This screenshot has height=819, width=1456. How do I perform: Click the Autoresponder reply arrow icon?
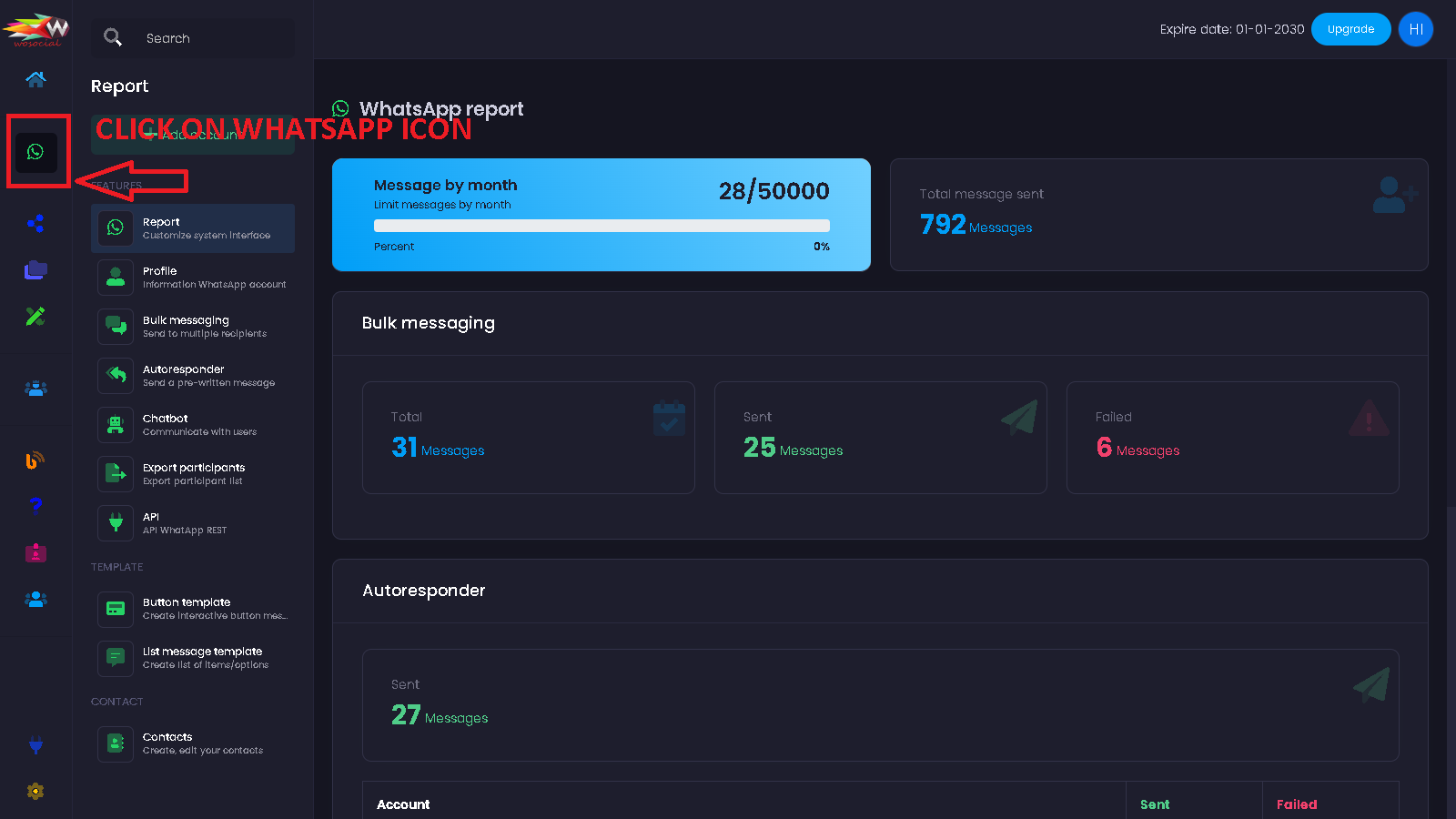point(116,375)
